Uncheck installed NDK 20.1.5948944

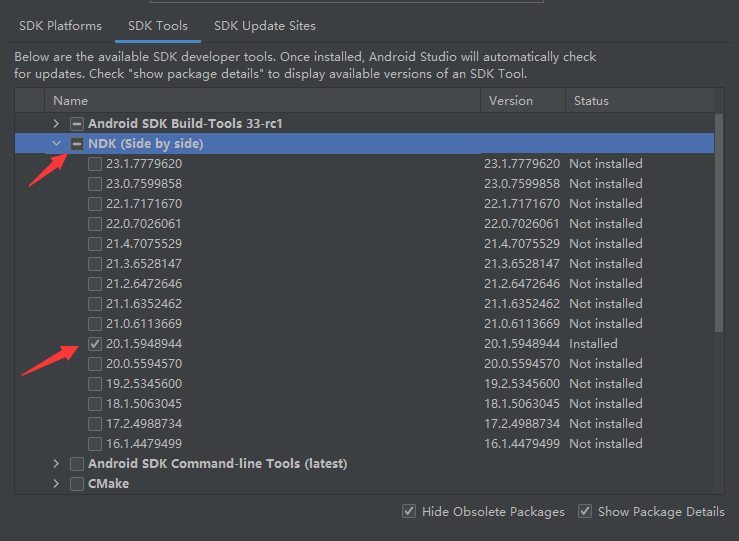(95, 344)
